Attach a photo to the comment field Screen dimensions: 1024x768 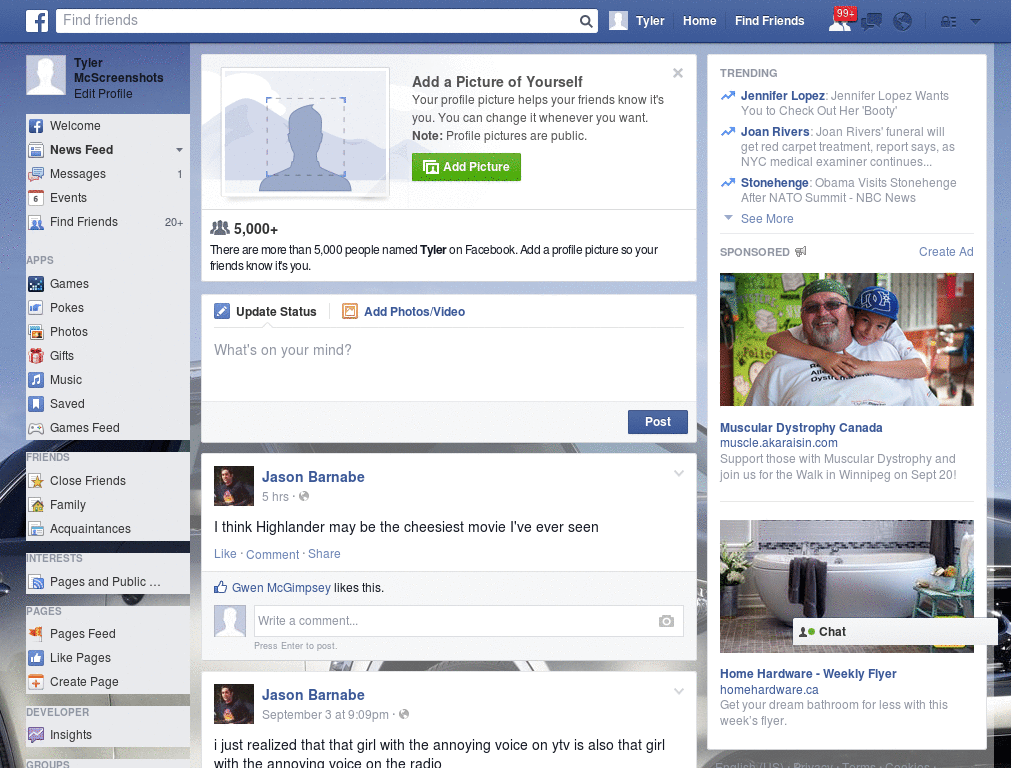click(x=666, y=621)
